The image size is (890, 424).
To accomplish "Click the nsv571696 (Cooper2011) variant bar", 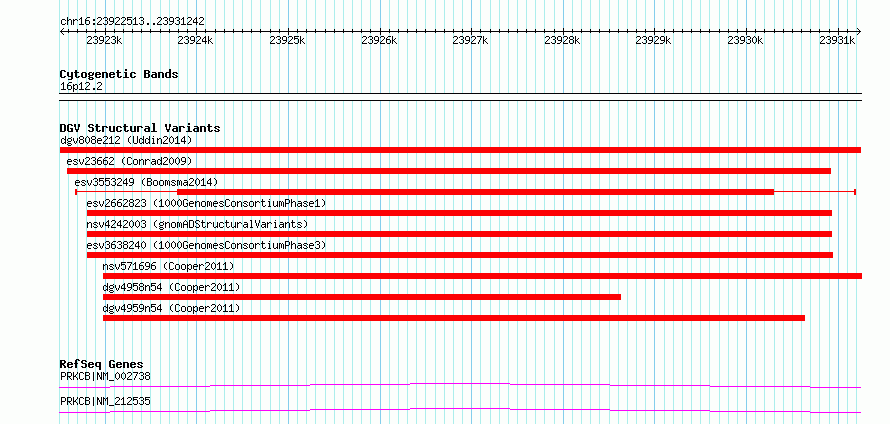I will pos(482,276).
